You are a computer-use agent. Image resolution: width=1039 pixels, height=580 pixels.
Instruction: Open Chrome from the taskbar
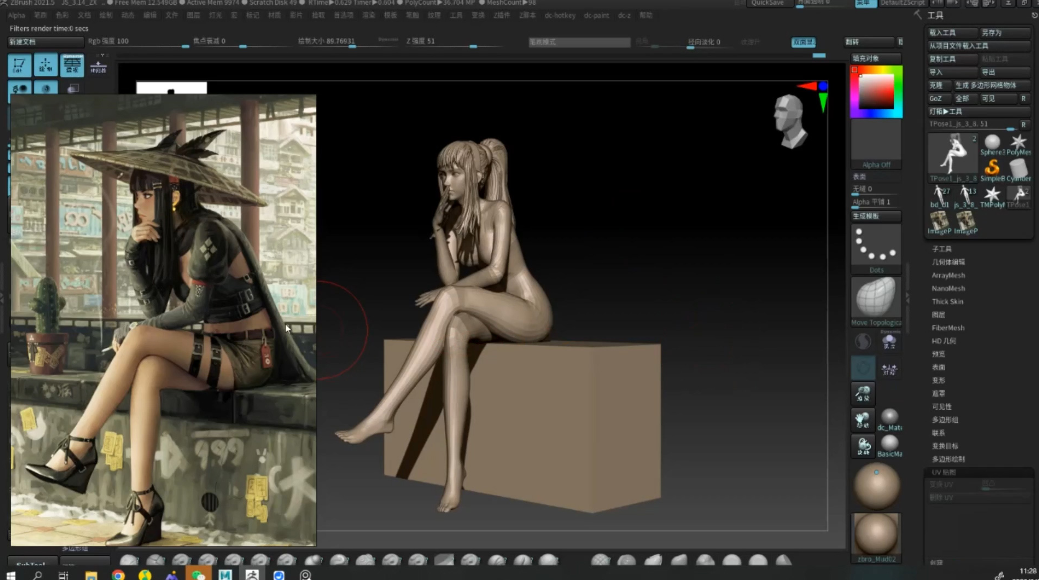point(118,575)
